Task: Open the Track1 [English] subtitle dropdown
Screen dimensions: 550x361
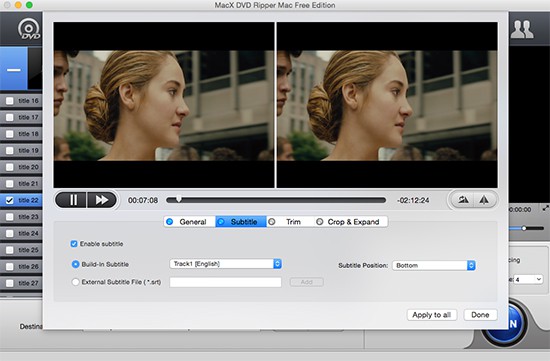Action: pyautogui.click(x=225, y=264)
